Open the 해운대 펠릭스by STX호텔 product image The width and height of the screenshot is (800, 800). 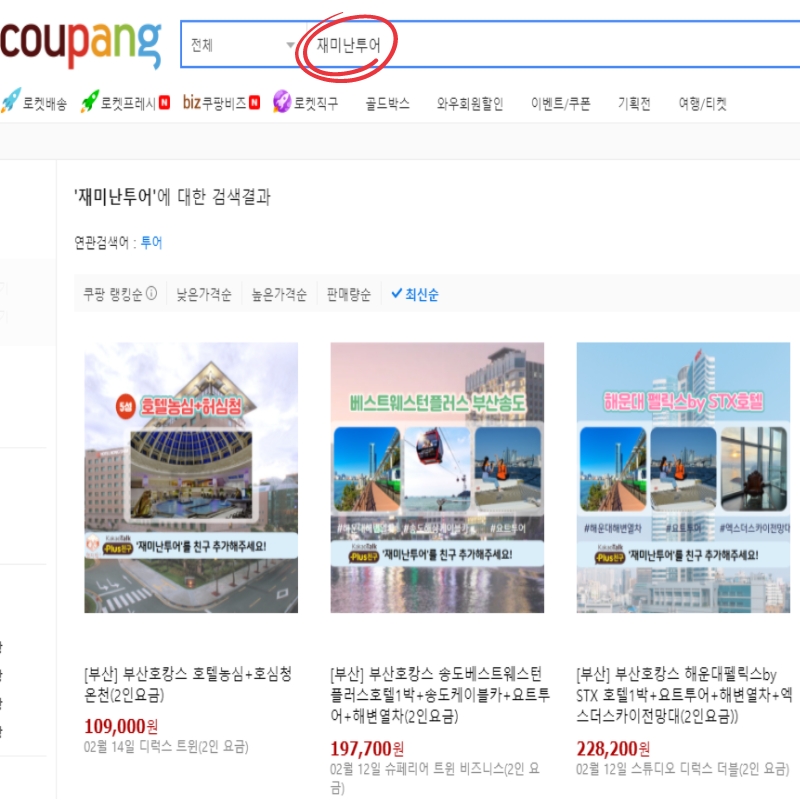point(683,478)
